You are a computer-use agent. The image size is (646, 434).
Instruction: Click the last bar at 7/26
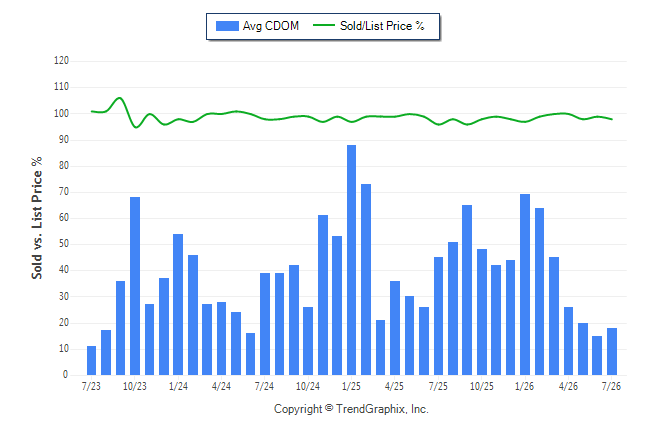tap(612, 352)
